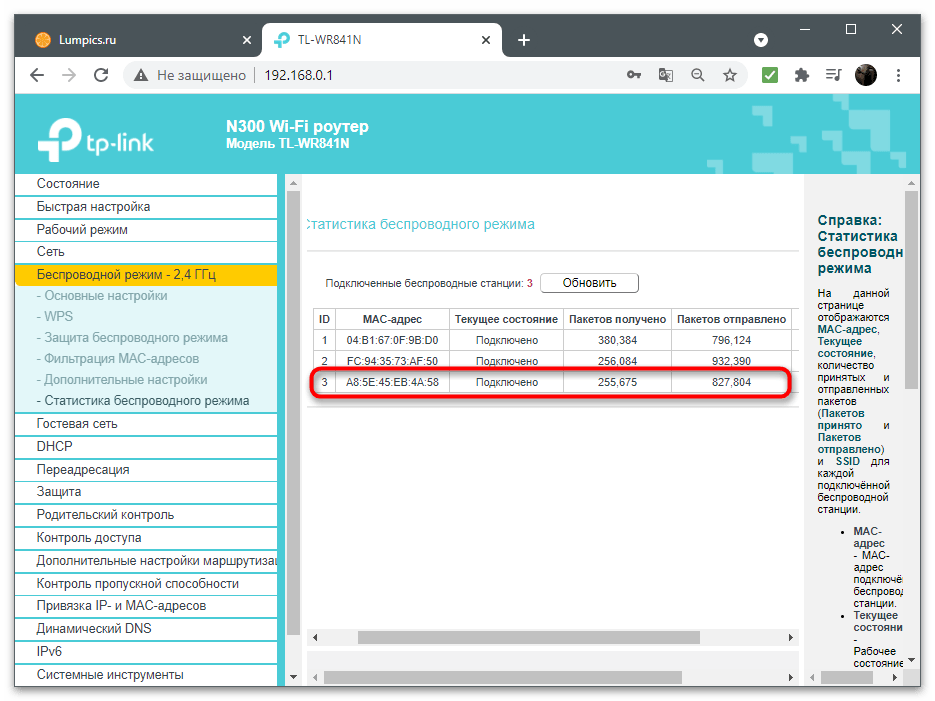
Task: Click the browser reload icon
Action: 101,75
